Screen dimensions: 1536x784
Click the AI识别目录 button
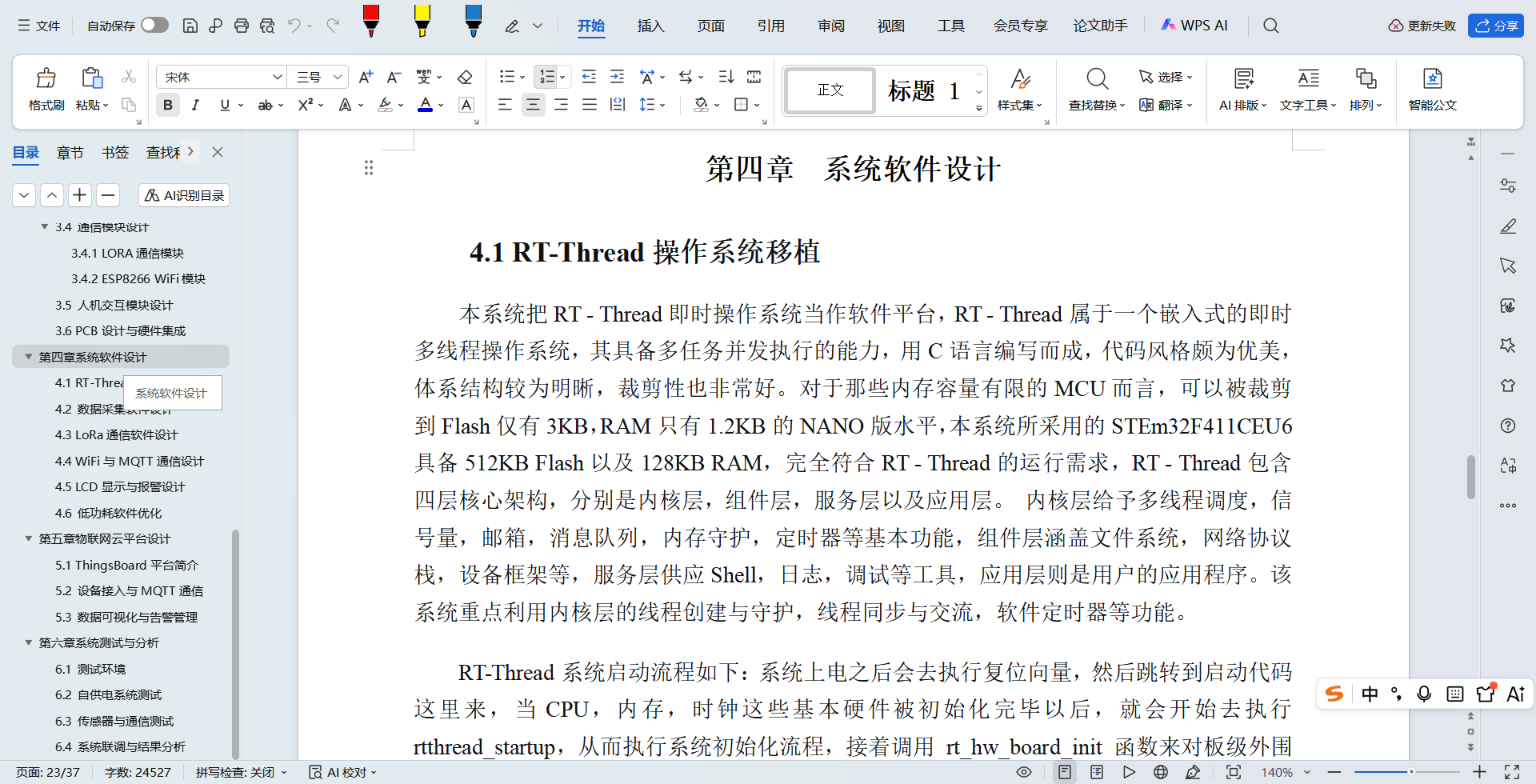coord(184,195)
